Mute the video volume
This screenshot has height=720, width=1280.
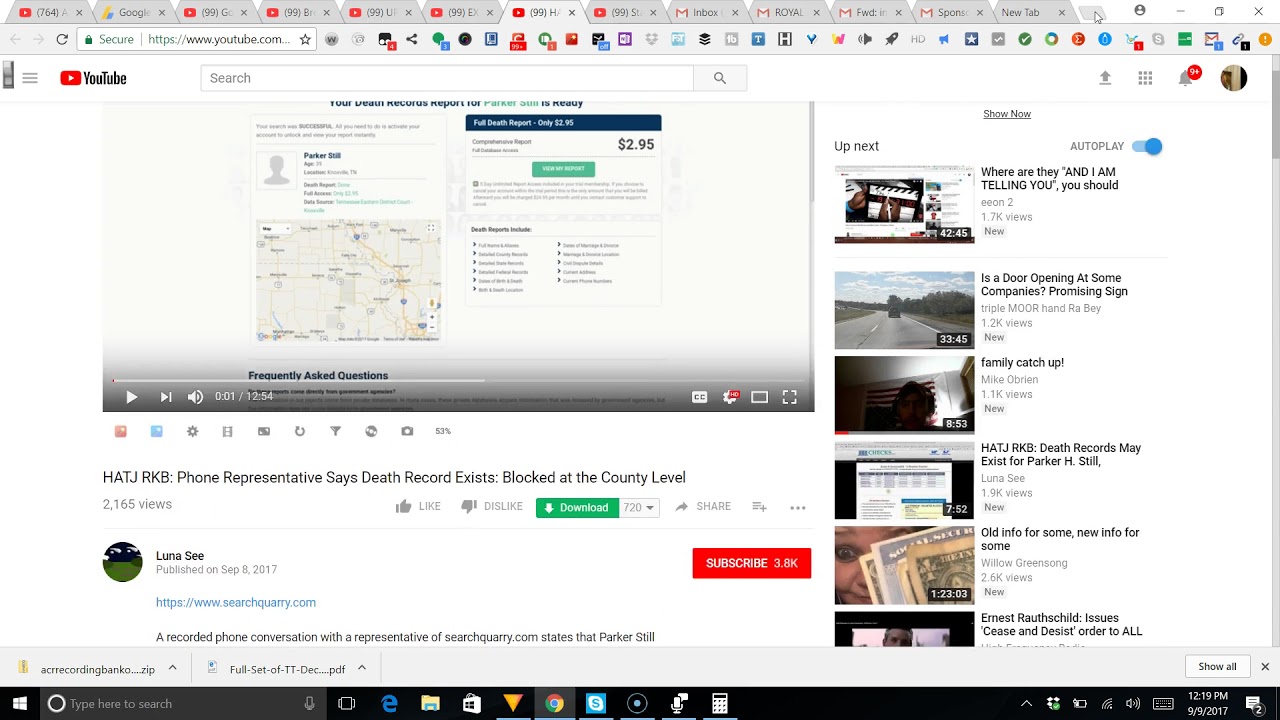tap(195, 397)
